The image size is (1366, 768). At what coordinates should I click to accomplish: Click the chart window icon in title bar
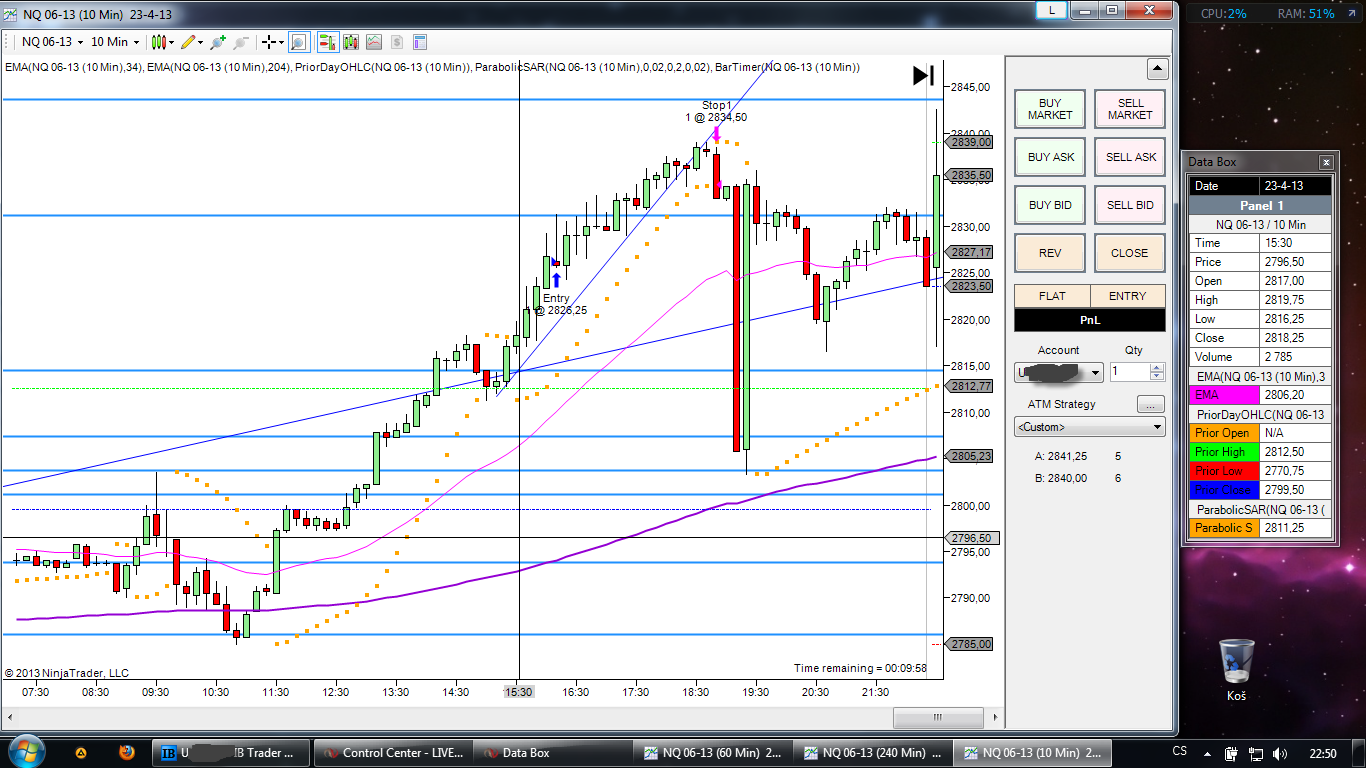pyautogui.click(x=10, y=14)
